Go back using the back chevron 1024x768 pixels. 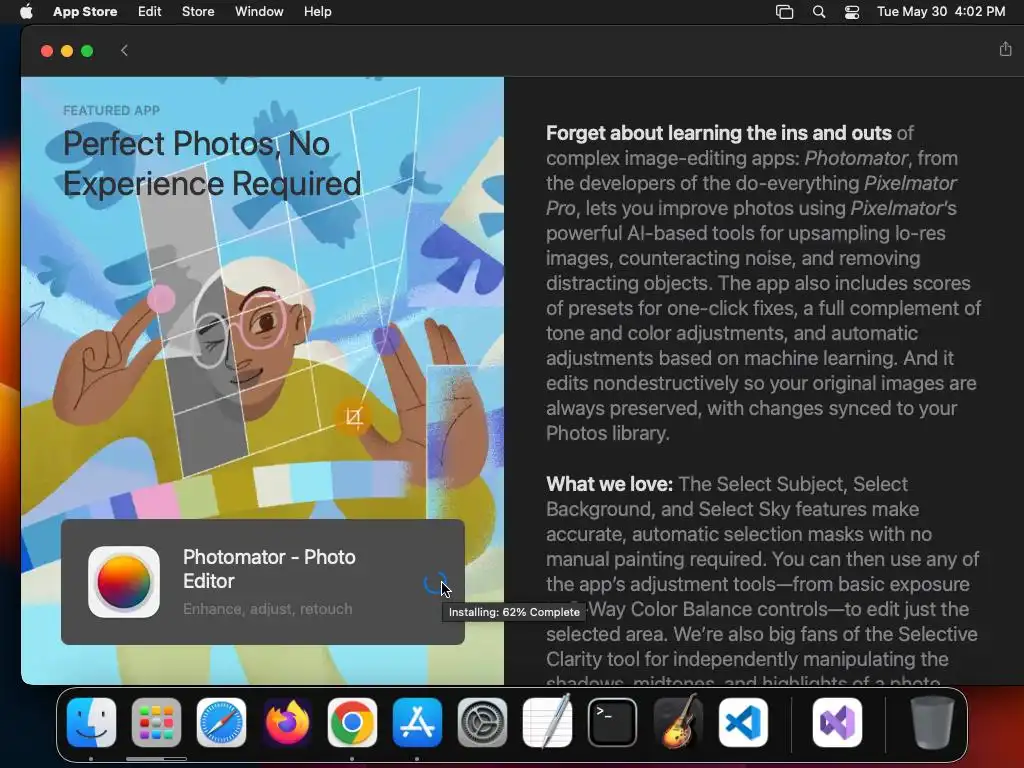(124, 50)
